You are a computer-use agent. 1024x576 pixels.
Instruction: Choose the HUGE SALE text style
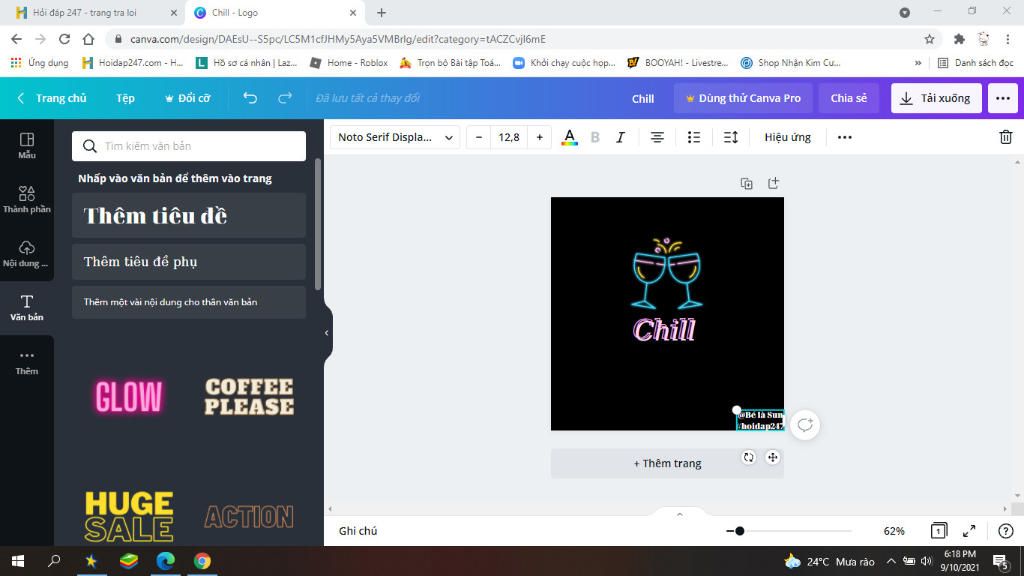[x=129, y=516]
